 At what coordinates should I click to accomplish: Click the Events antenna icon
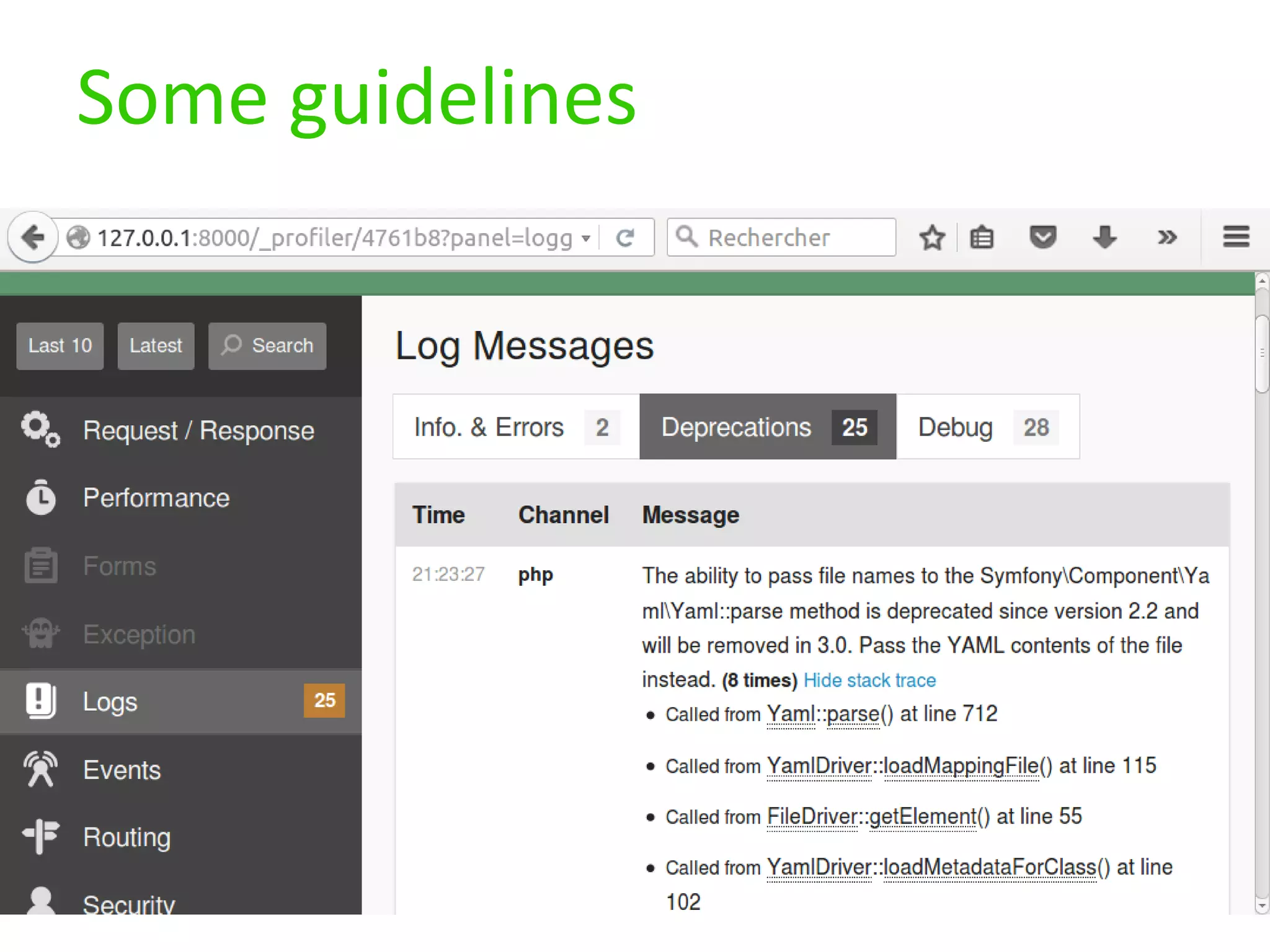(x=41, y=769)
